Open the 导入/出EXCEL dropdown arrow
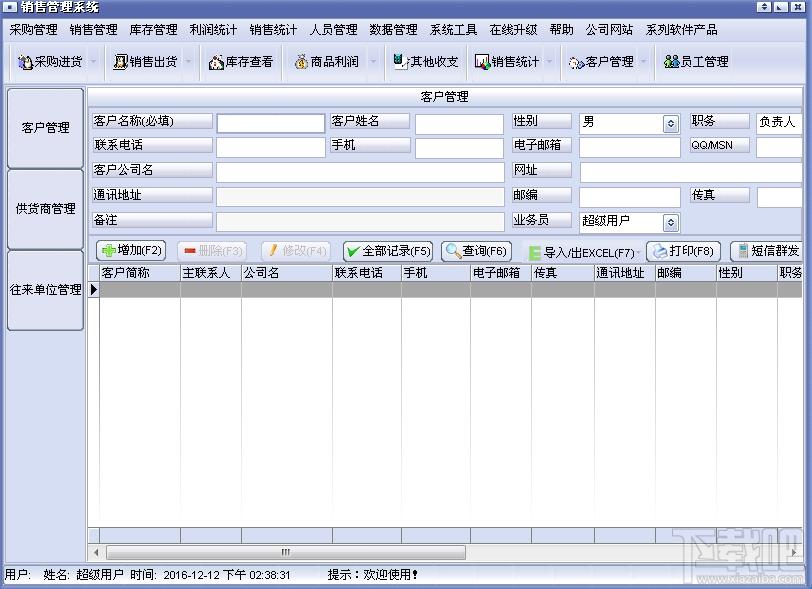Screen dimensions: 812x589 [x=639, y=253]
